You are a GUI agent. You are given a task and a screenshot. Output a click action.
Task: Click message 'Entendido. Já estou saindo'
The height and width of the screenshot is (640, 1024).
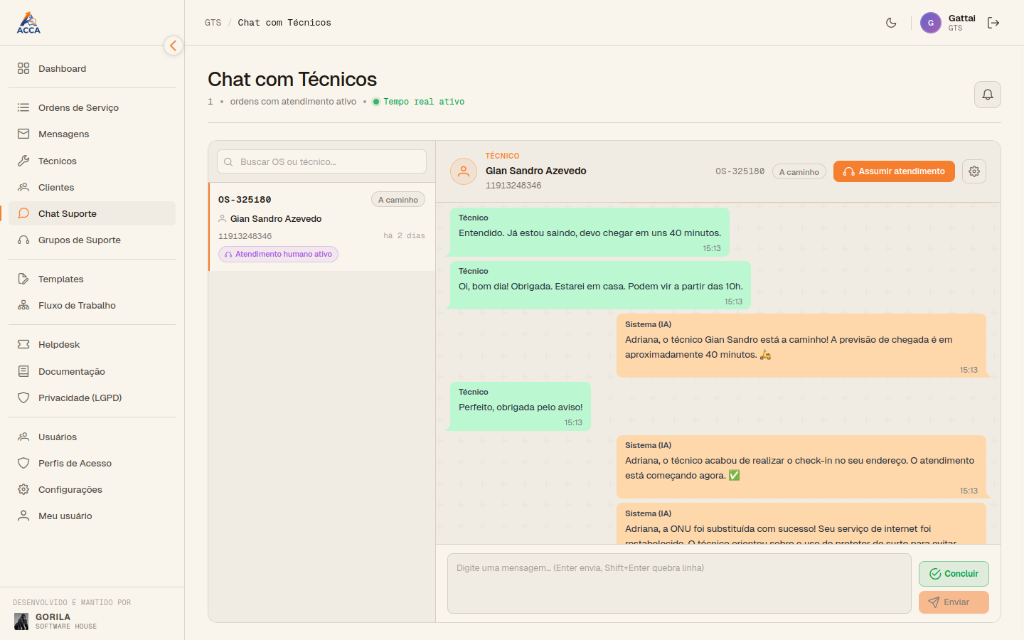pyautogui.click(x=589, y=232)
